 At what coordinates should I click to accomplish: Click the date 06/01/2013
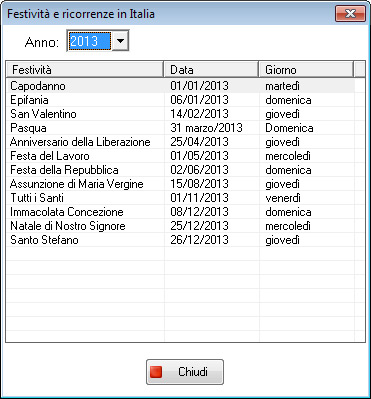pos(199,100)
